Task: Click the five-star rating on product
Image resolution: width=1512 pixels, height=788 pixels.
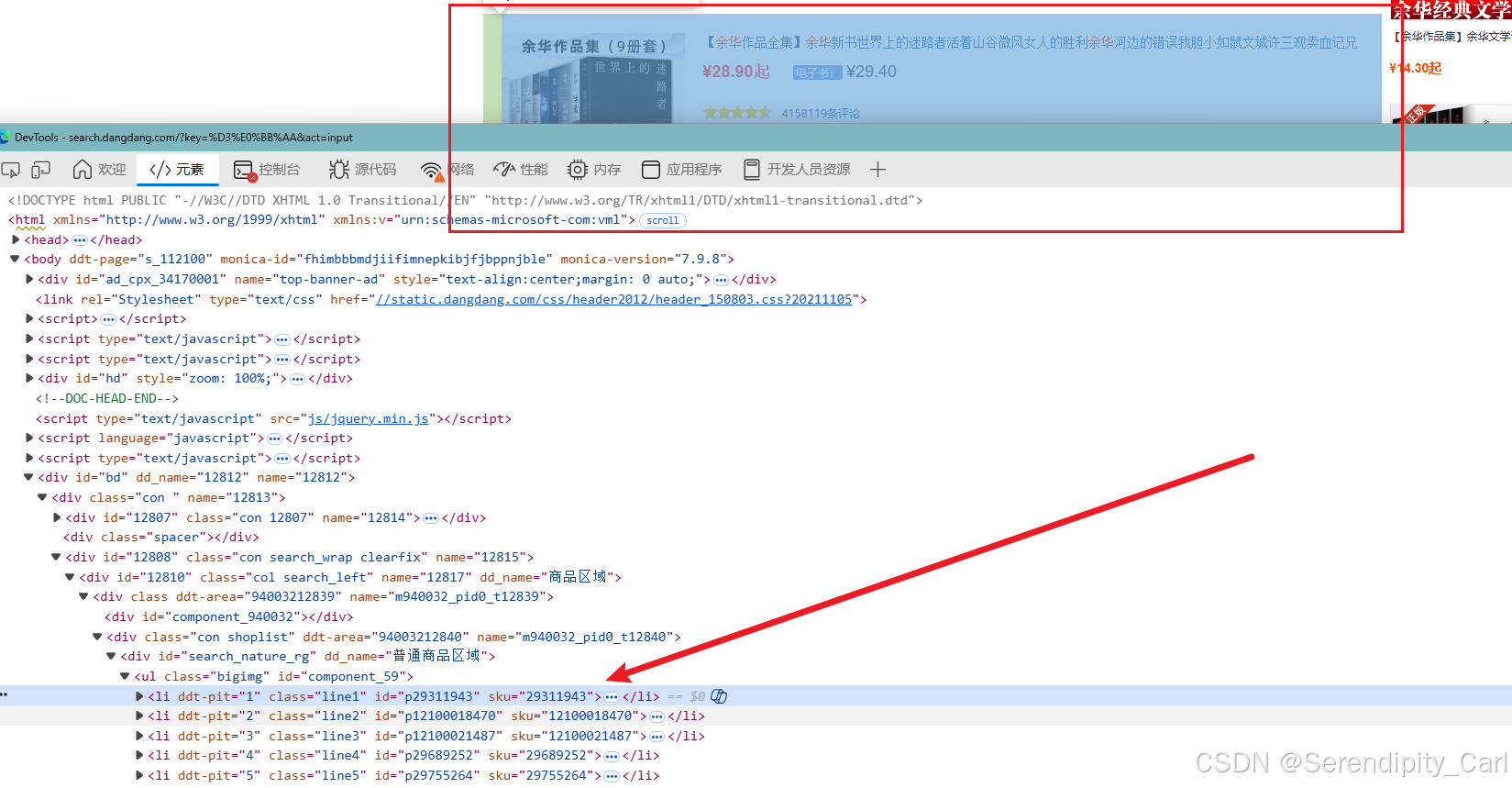Action: coord(737,113)
